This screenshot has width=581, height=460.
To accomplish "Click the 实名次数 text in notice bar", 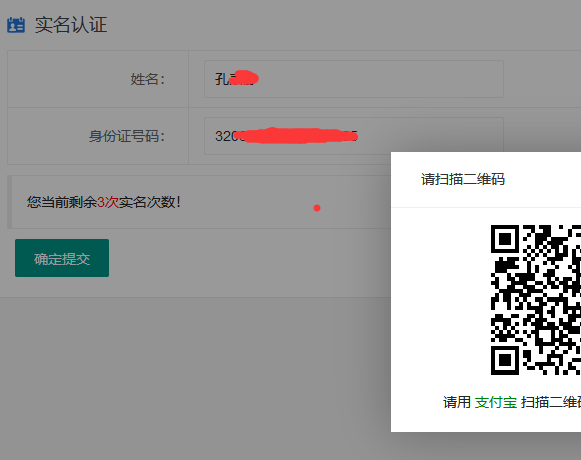I will pos(147,202).
